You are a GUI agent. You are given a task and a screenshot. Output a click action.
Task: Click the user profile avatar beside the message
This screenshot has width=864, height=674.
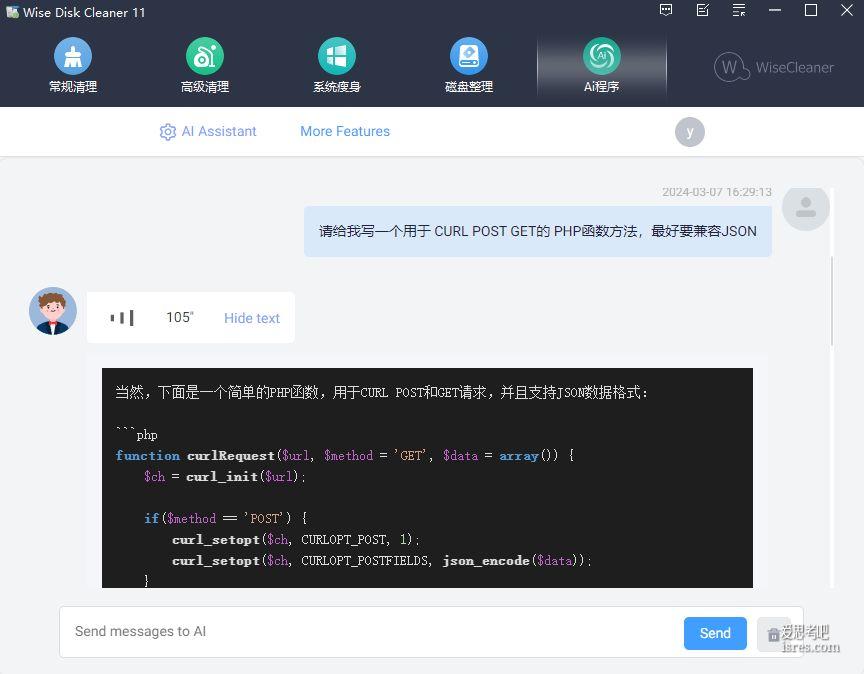pos(806,207)
